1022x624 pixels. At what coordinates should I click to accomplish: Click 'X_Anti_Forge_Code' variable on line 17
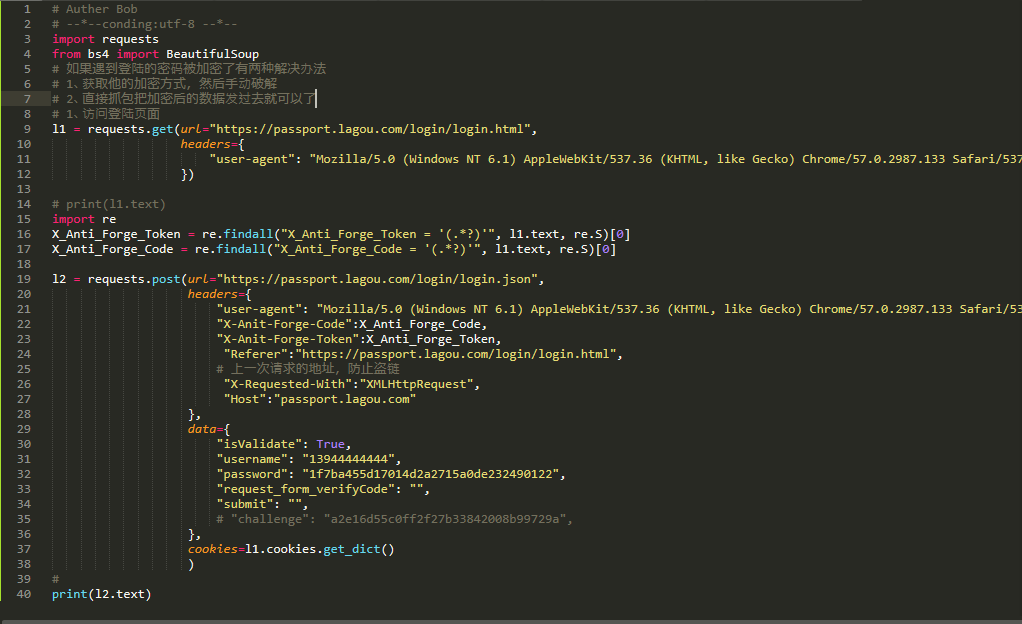pos(113,249)
